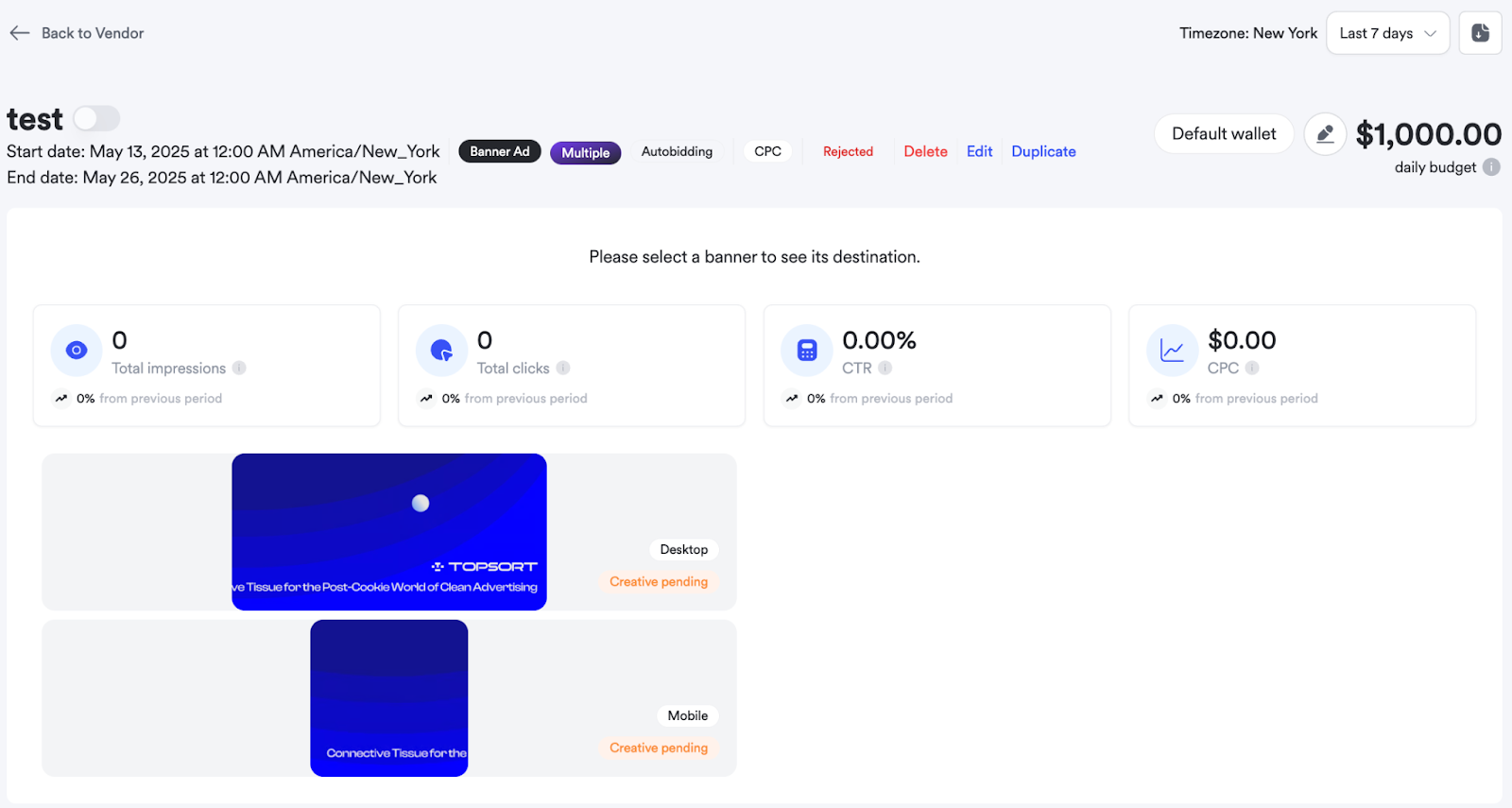Click the Autobidding tag
The image size is (1512, 808).
[677, 151]
